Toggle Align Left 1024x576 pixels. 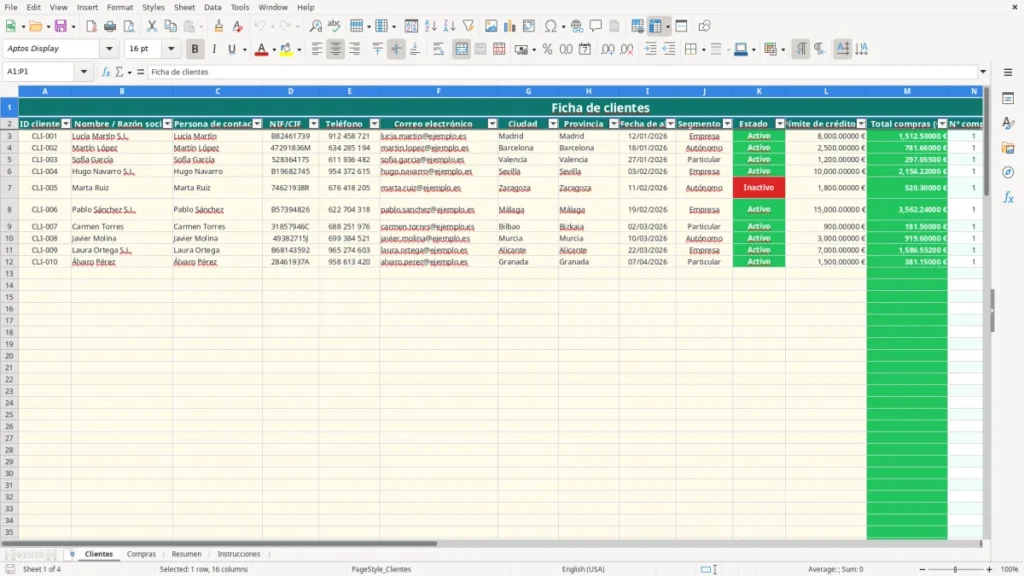pyautogui.click(x=317, y=49)
